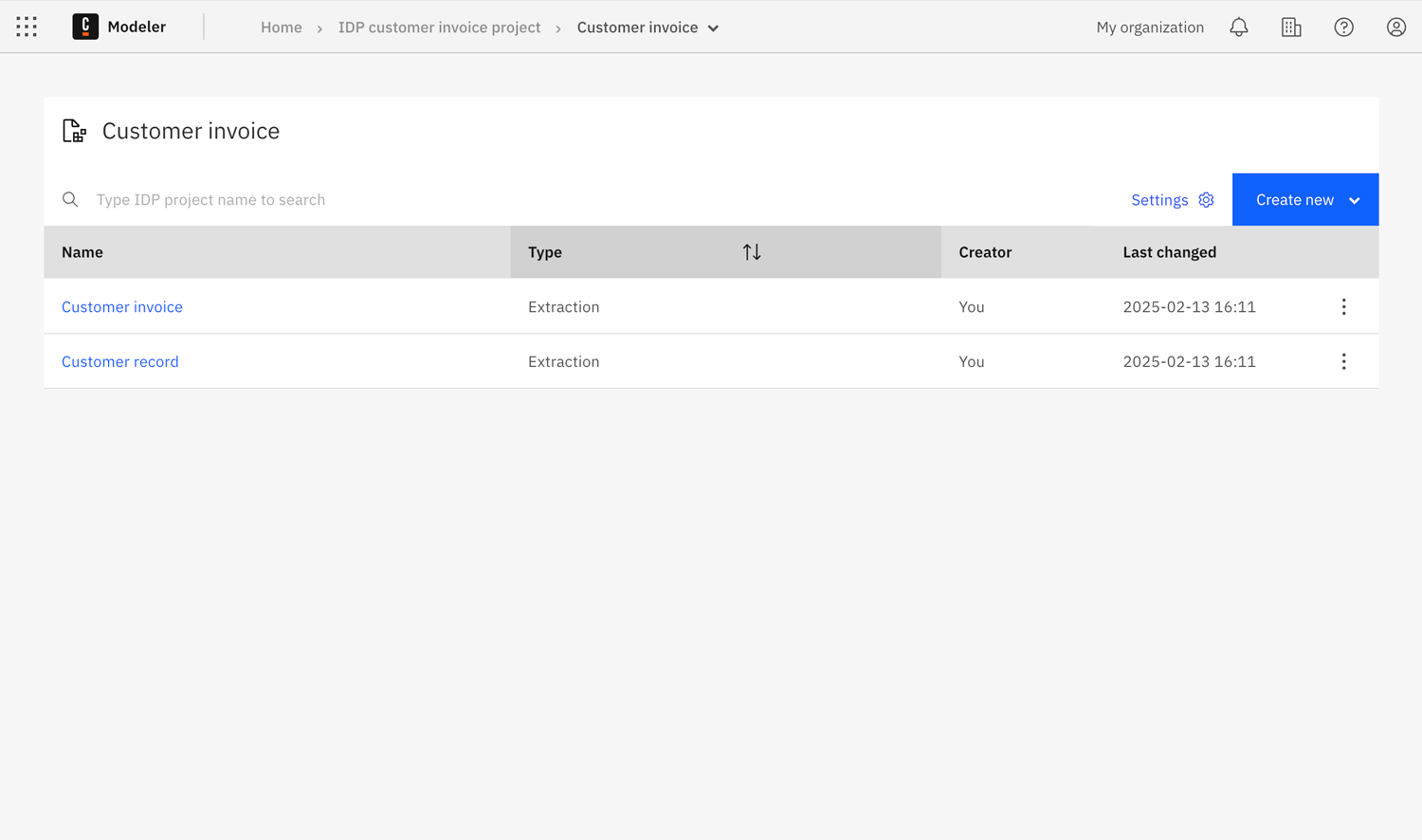Open the Customer record extraction

(x=119, y=361)
